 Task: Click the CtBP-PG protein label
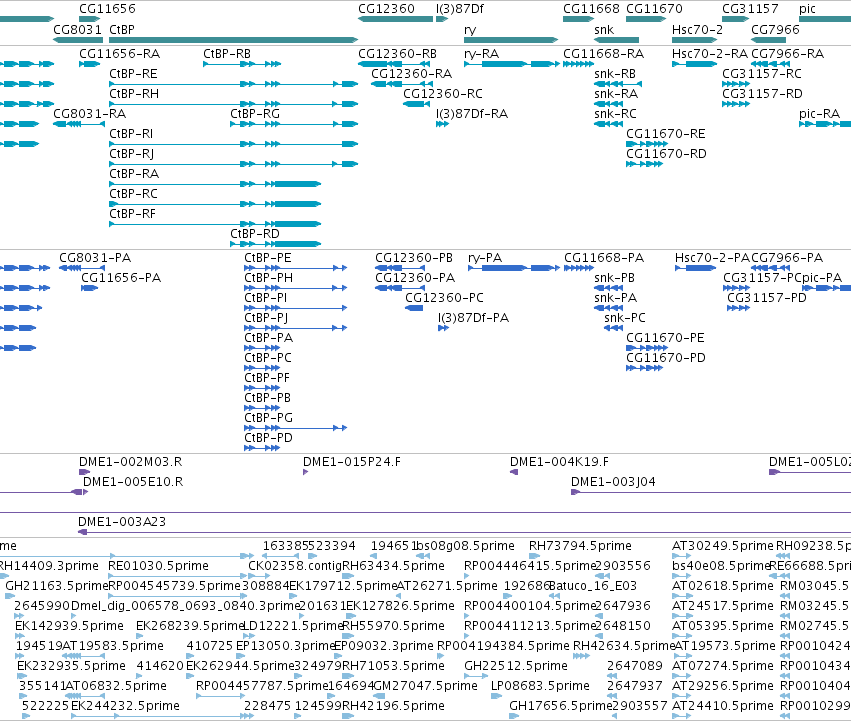pyautogui.click(x=269, y=418)
